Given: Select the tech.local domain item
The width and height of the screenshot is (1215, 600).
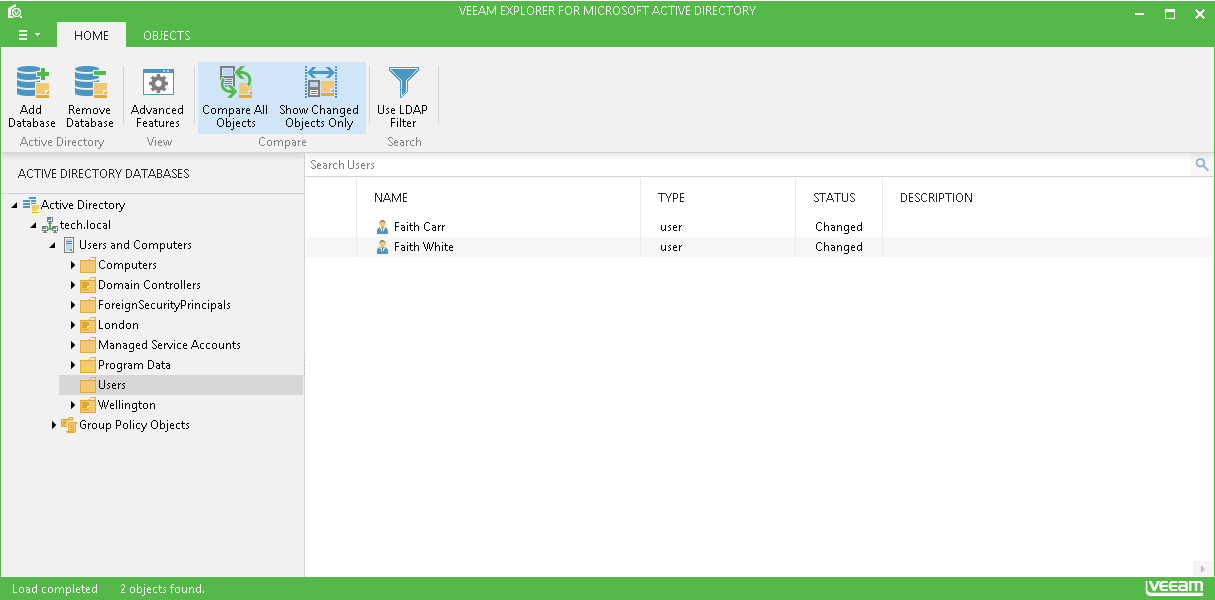Looking at the screenshot, I should [x=85, y=225].
